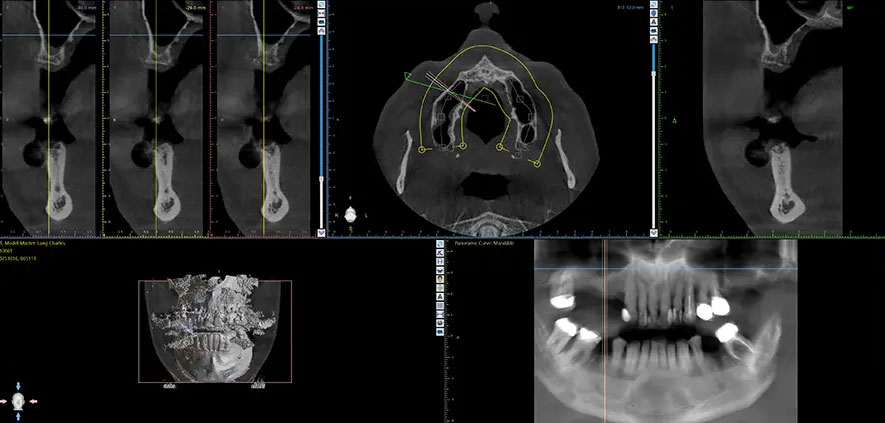
Task: Click the top measure icon in cross-section toolbar
Action: coord(321,5)
